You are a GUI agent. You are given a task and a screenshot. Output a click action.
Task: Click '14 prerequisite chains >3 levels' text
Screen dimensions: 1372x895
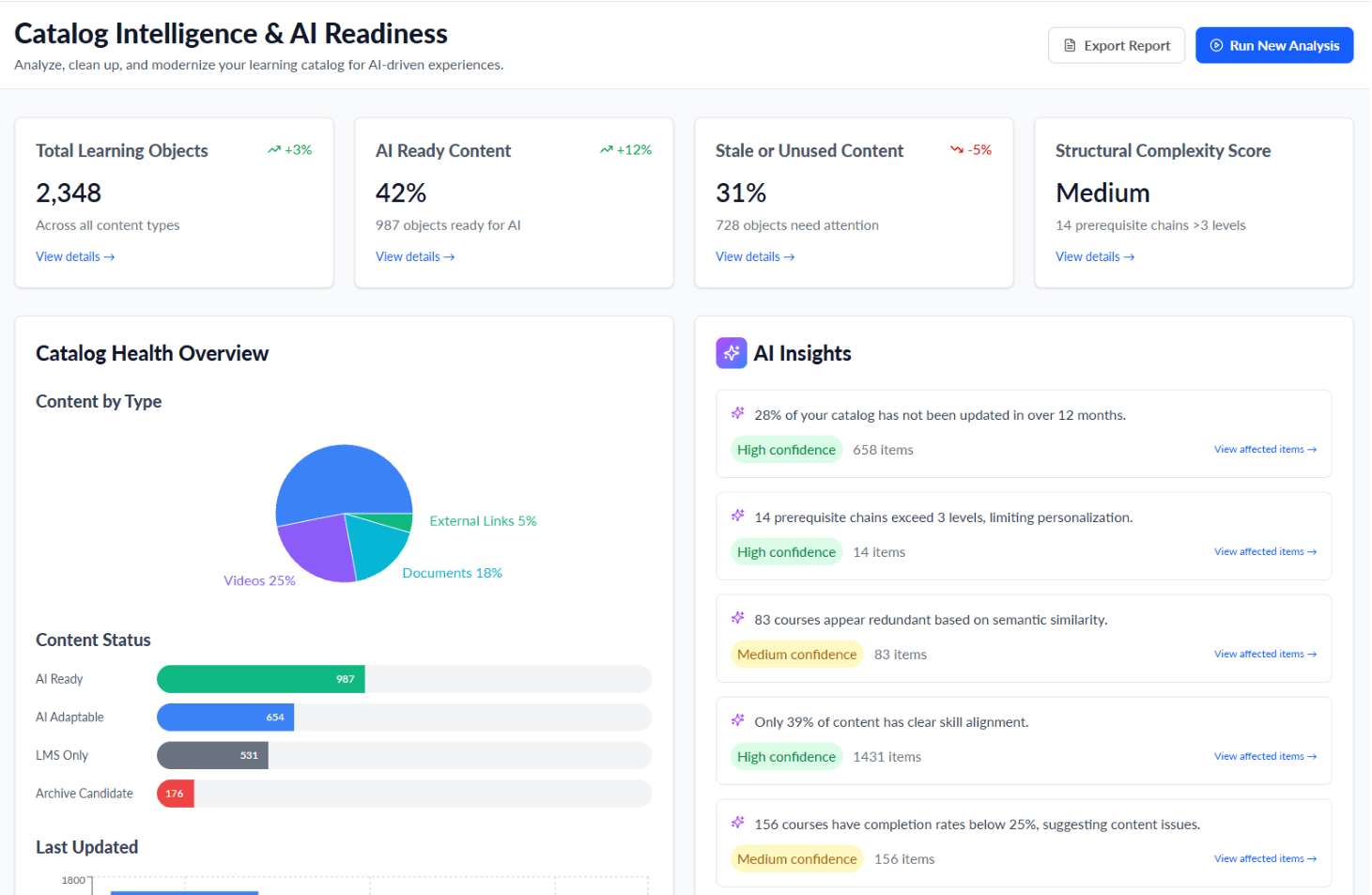pyautogui.click(x=1150, y=225)
